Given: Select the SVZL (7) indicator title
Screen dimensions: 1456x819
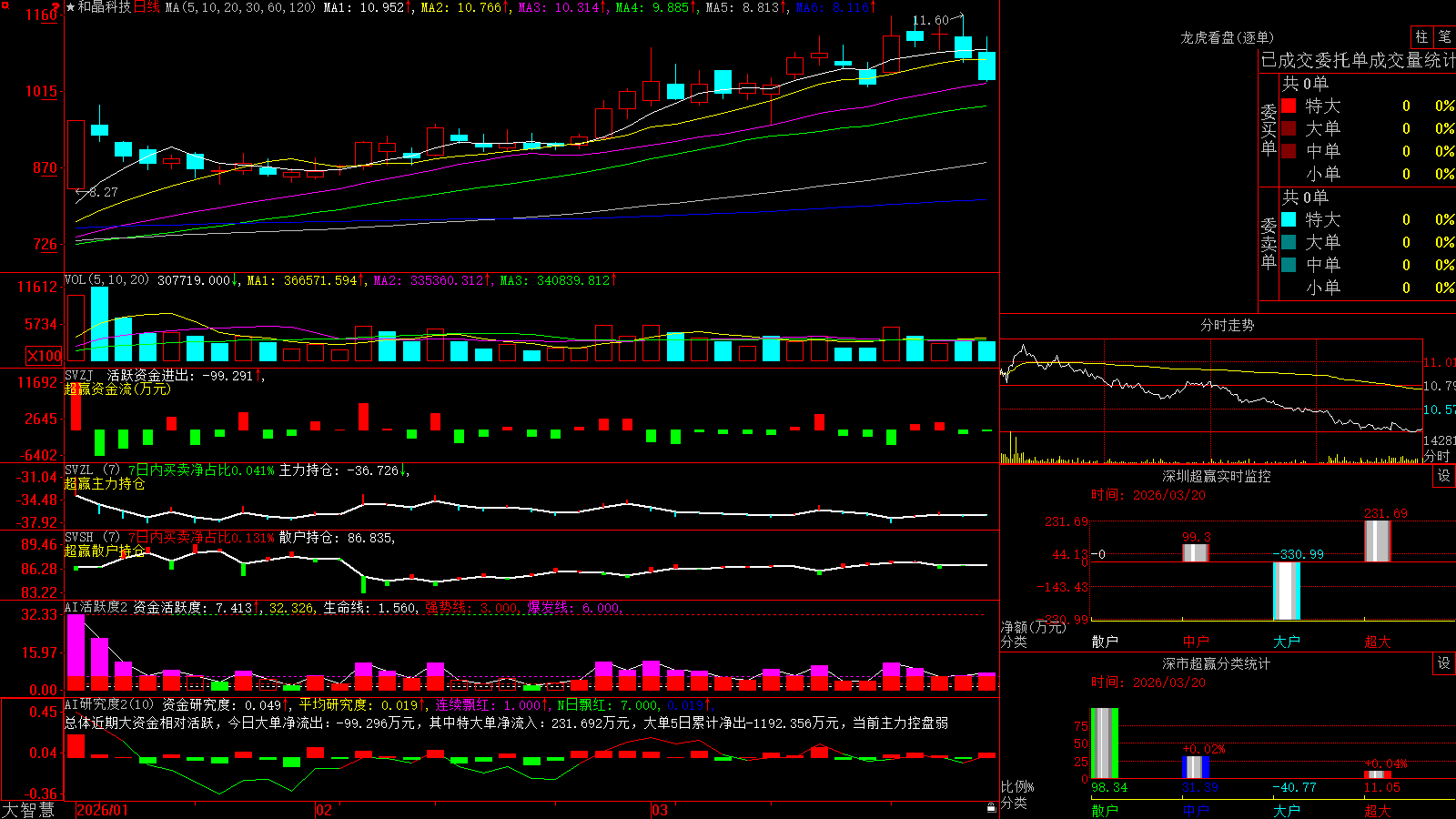Looking at the screenshot, I should [93, 470].
